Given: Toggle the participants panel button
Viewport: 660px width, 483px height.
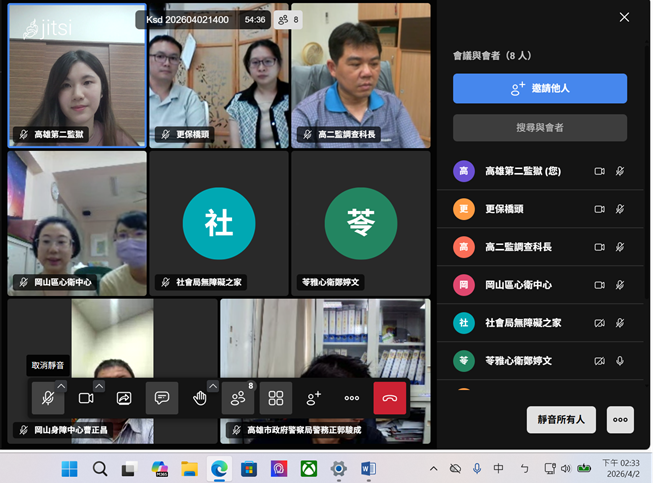Looking at the screenshot, I should click(238, 398).
